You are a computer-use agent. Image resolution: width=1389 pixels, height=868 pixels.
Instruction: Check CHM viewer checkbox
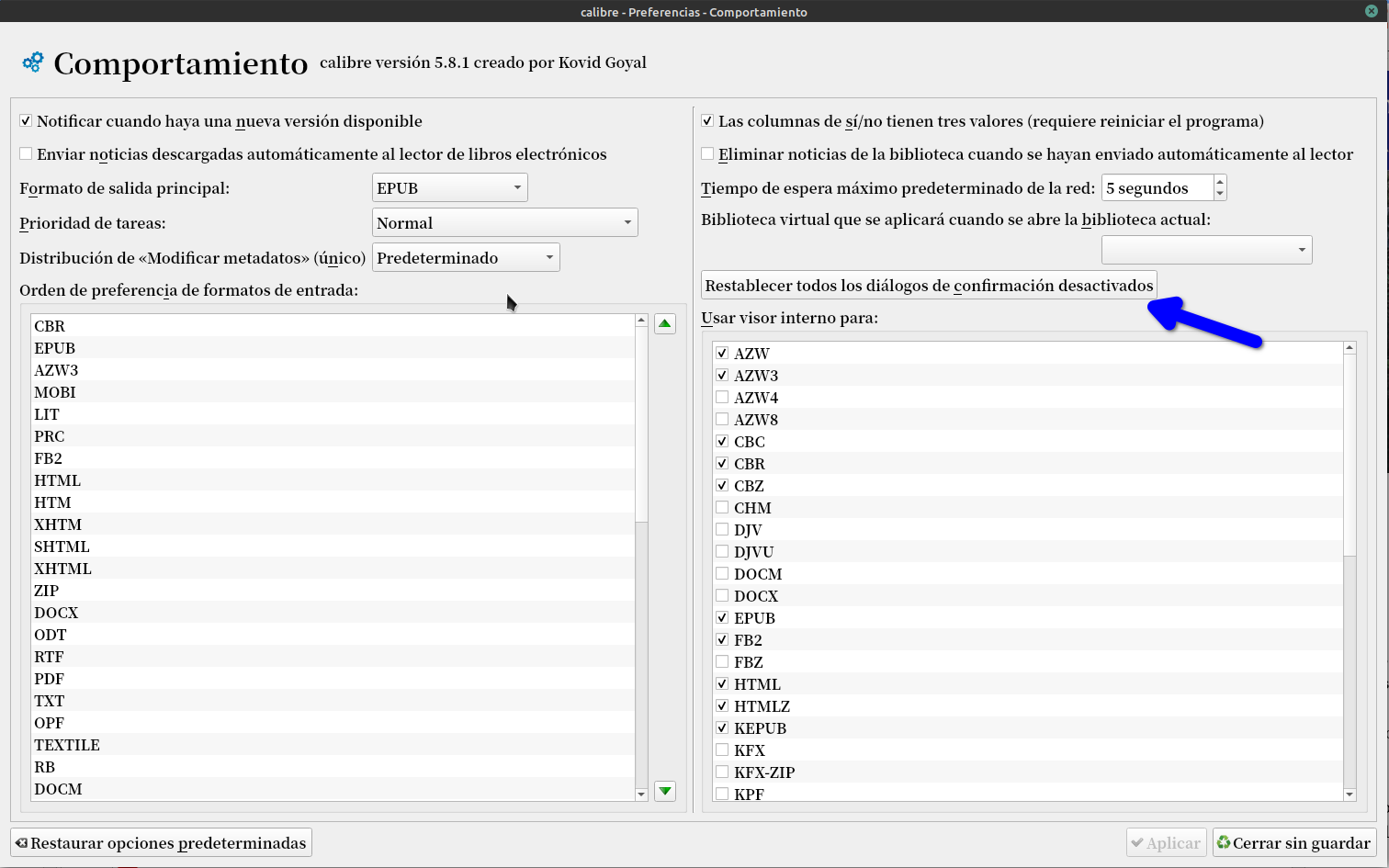[722, 508]
